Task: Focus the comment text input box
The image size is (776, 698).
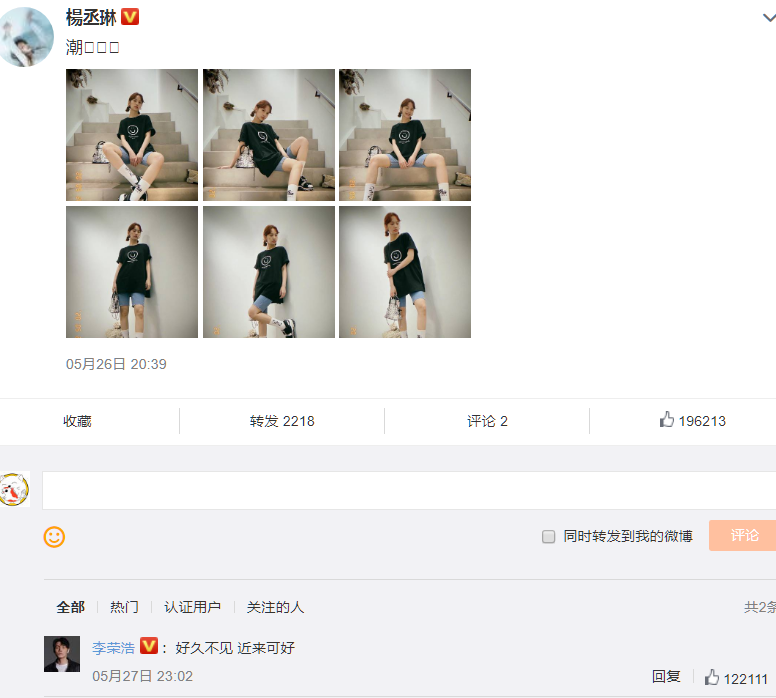Action: pyautogui.click(x=409, y=490)
